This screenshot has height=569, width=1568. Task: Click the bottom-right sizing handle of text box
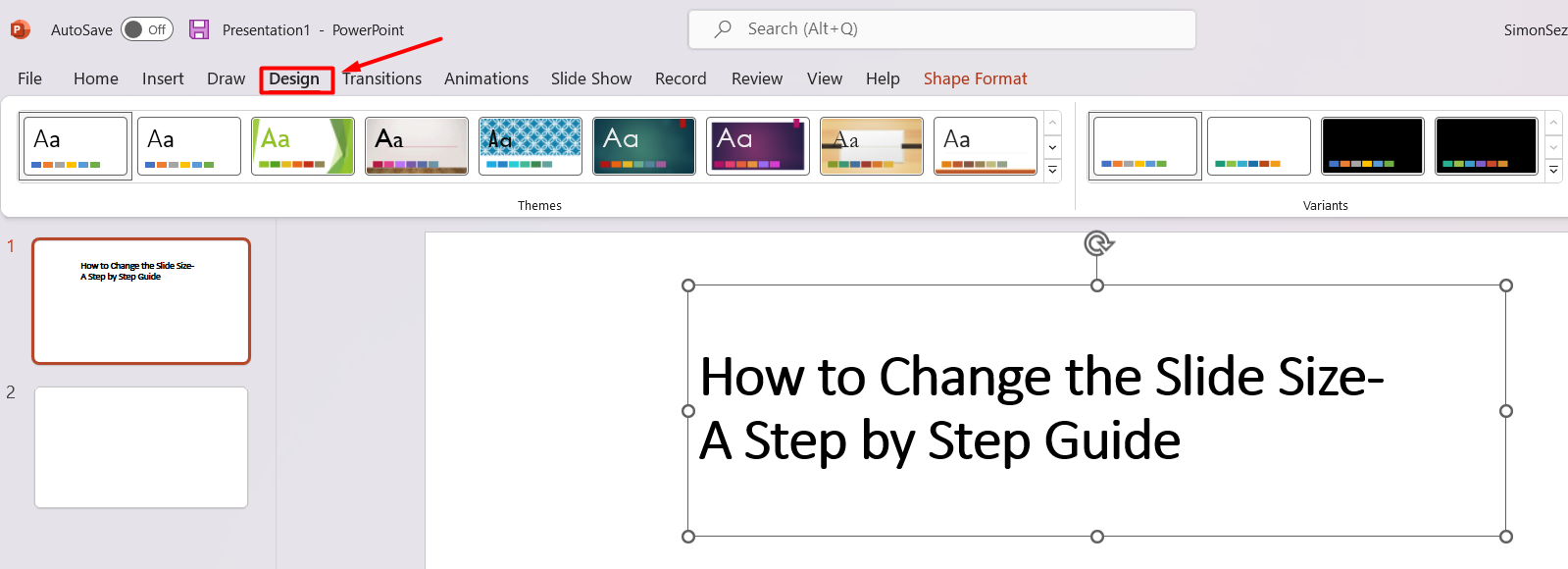(1506, 537)
